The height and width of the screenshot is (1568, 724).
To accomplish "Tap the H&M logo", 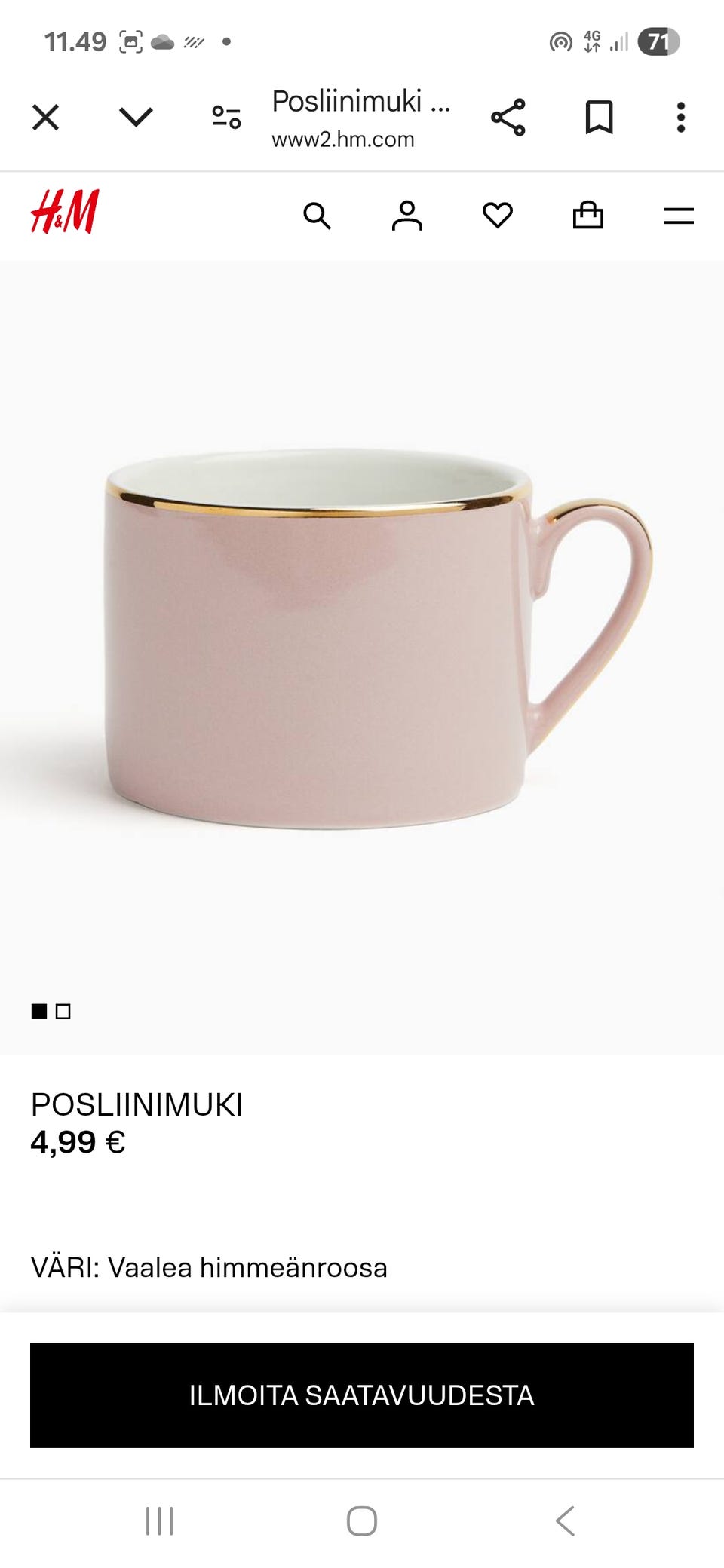I will pos(65,212).
